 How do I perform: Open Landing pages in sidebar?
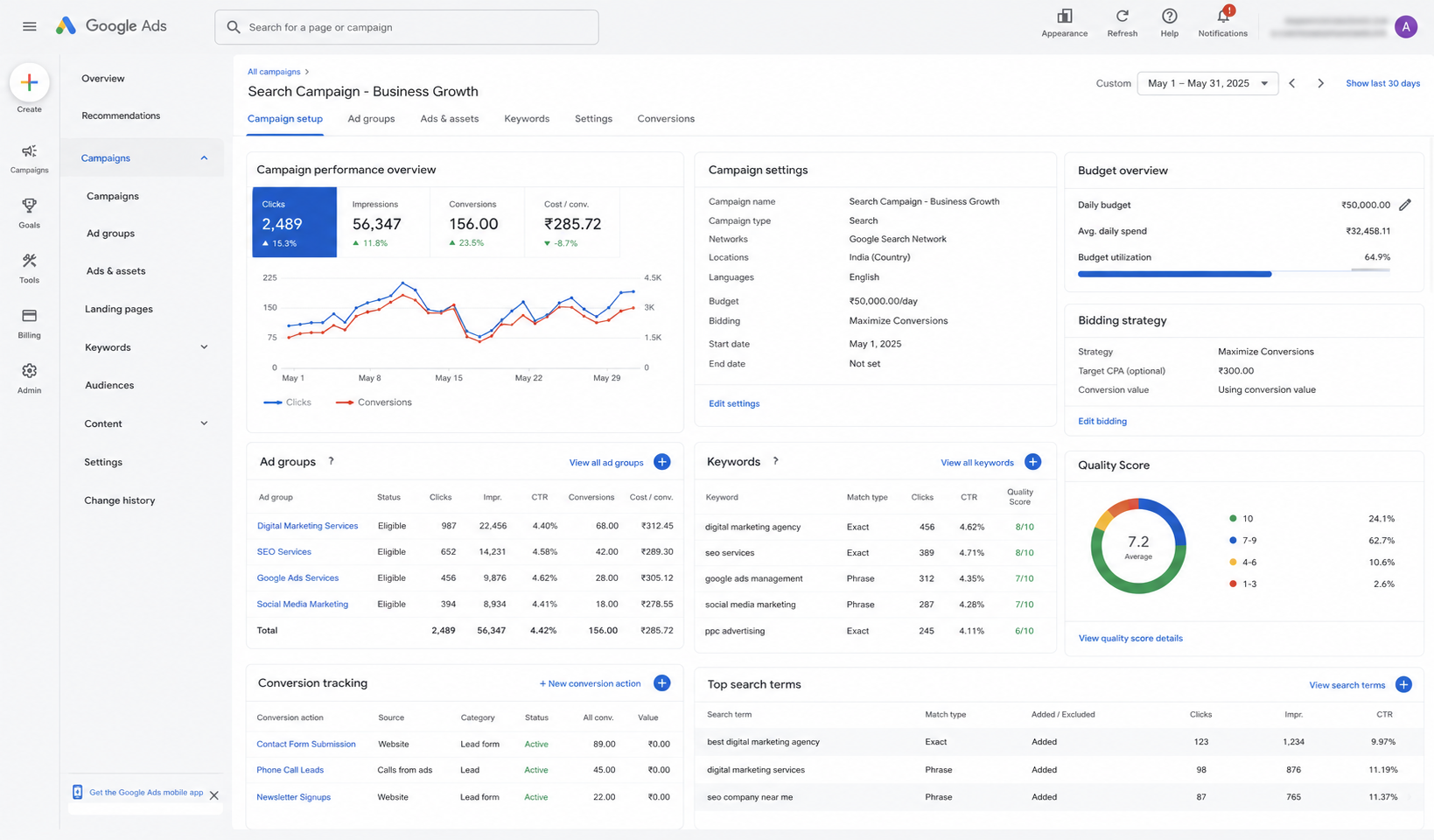[119, 309]
